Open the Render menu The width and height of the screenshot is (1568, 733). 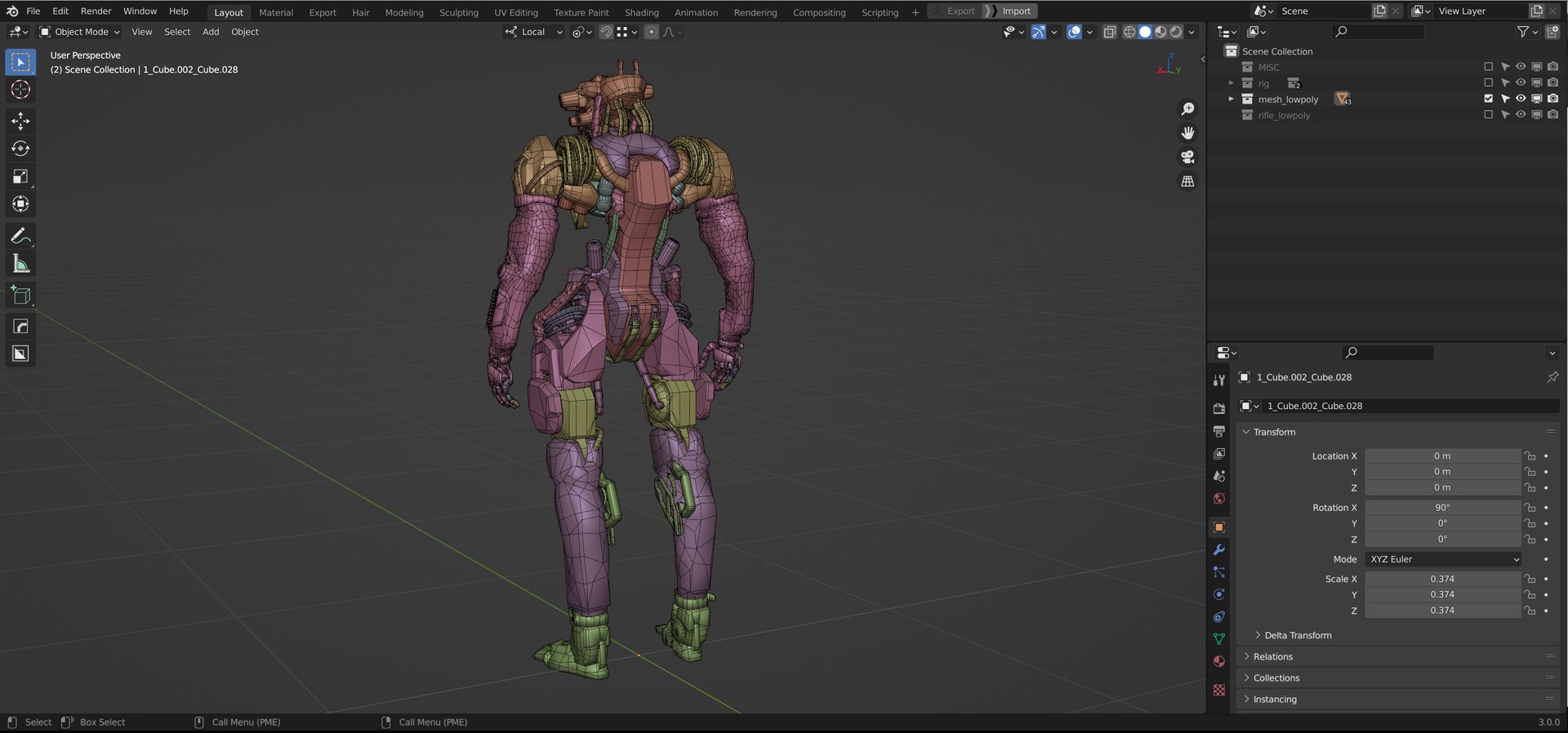[96, 11]
